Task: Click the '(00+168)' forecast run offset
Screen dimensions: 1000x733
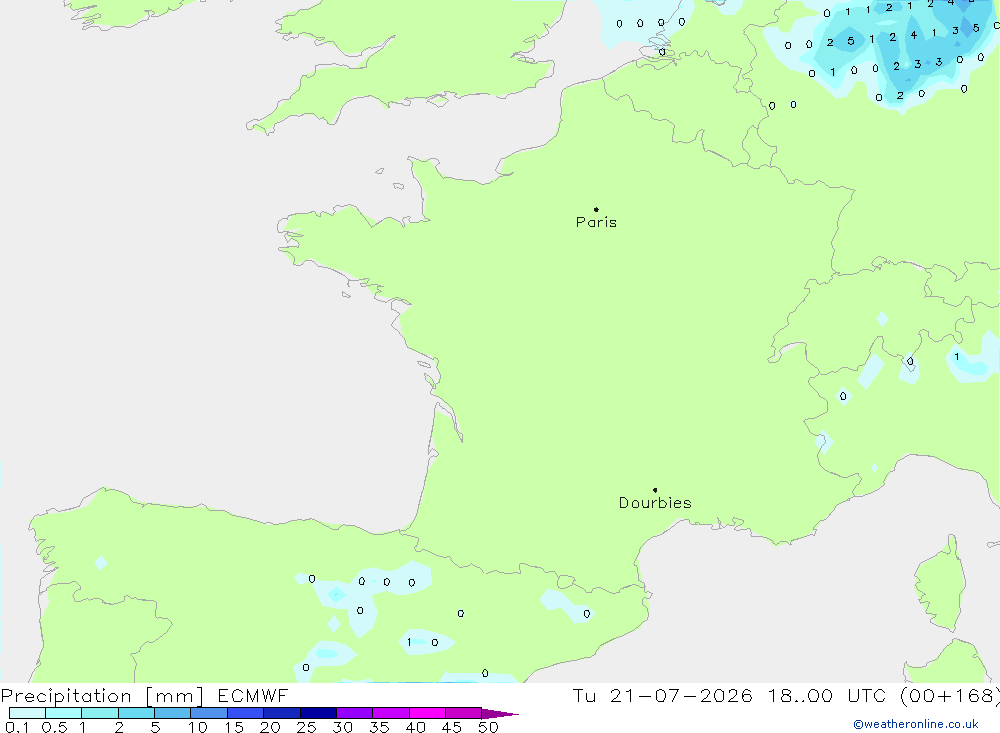Action: (950, 695)
